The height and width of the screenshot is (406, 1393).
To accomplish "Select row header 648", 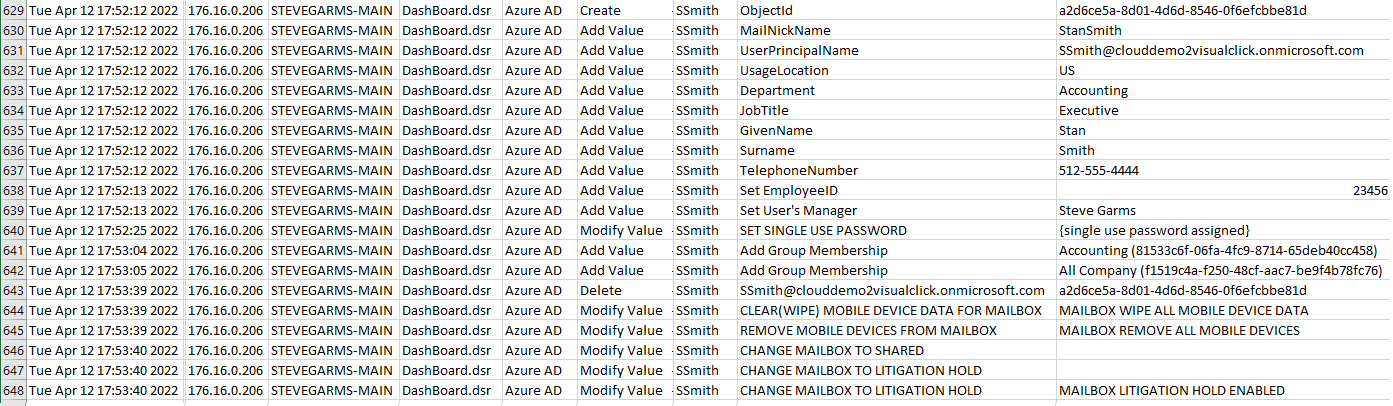I will (x=13, y=390).
